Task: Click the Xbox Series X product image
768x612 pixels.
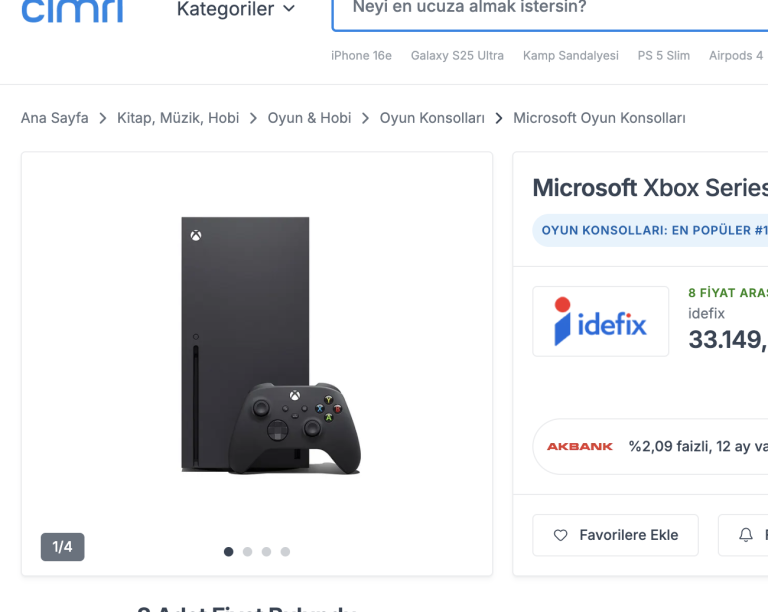Action: (x=271, y=345)
